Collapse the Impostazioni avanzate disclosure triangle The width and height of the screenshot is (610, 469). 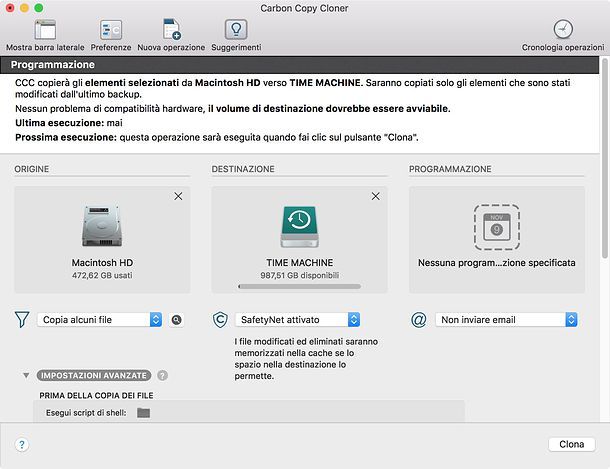26,376
